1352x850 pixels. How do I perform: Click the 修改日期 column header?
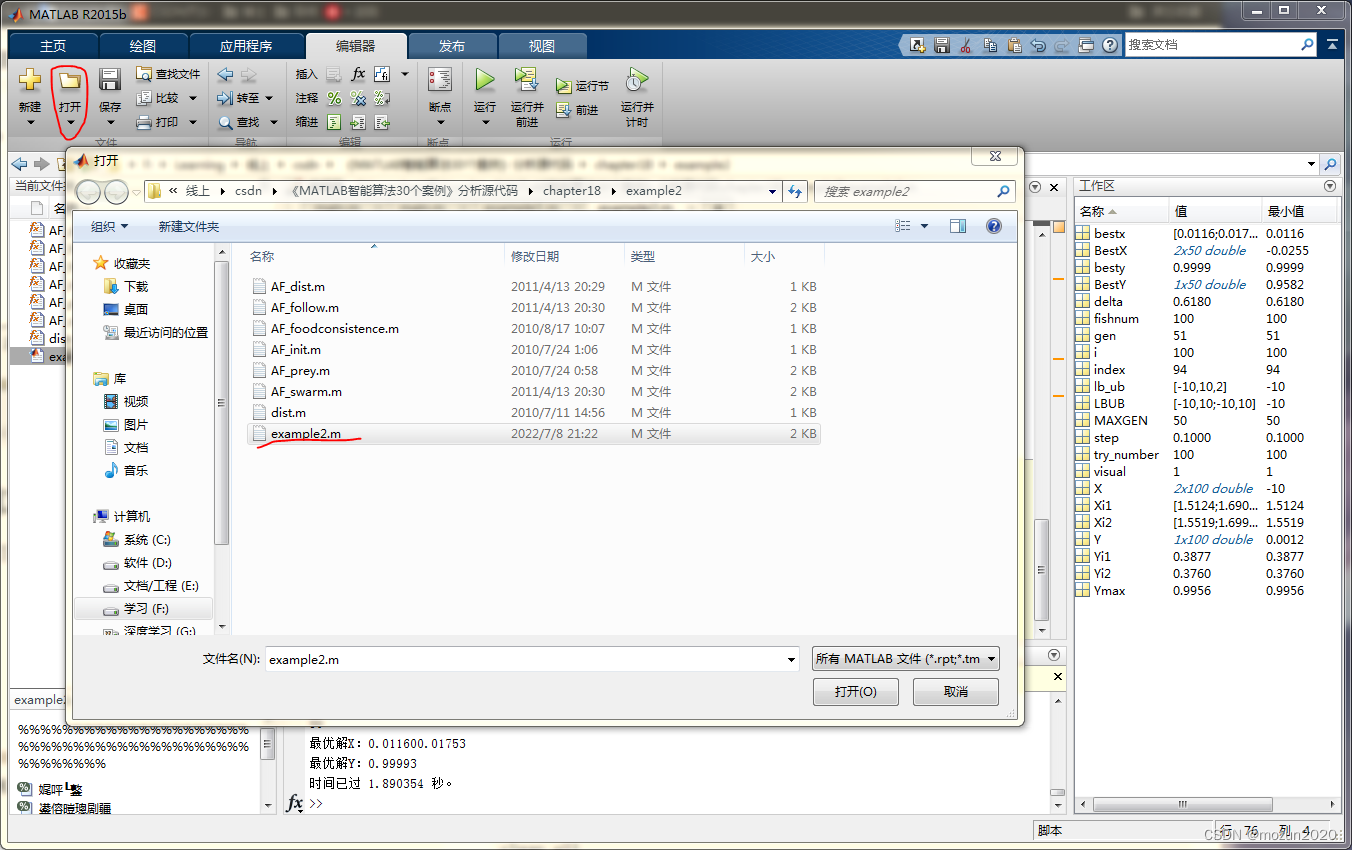[535, 257]
